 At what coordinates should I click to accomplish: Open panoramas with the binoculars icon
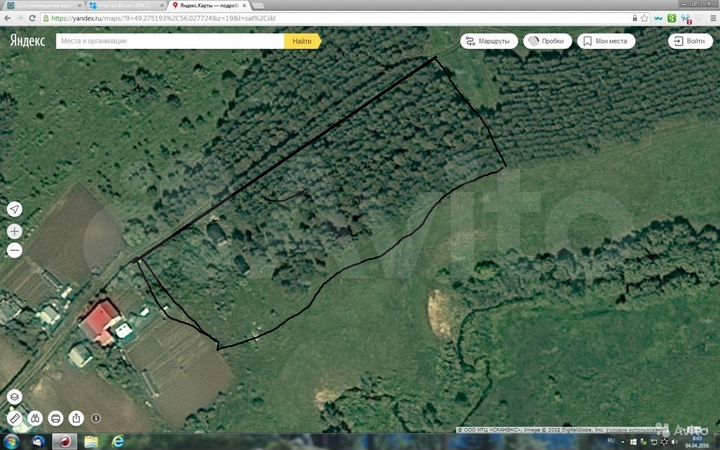tap(35, 418)
